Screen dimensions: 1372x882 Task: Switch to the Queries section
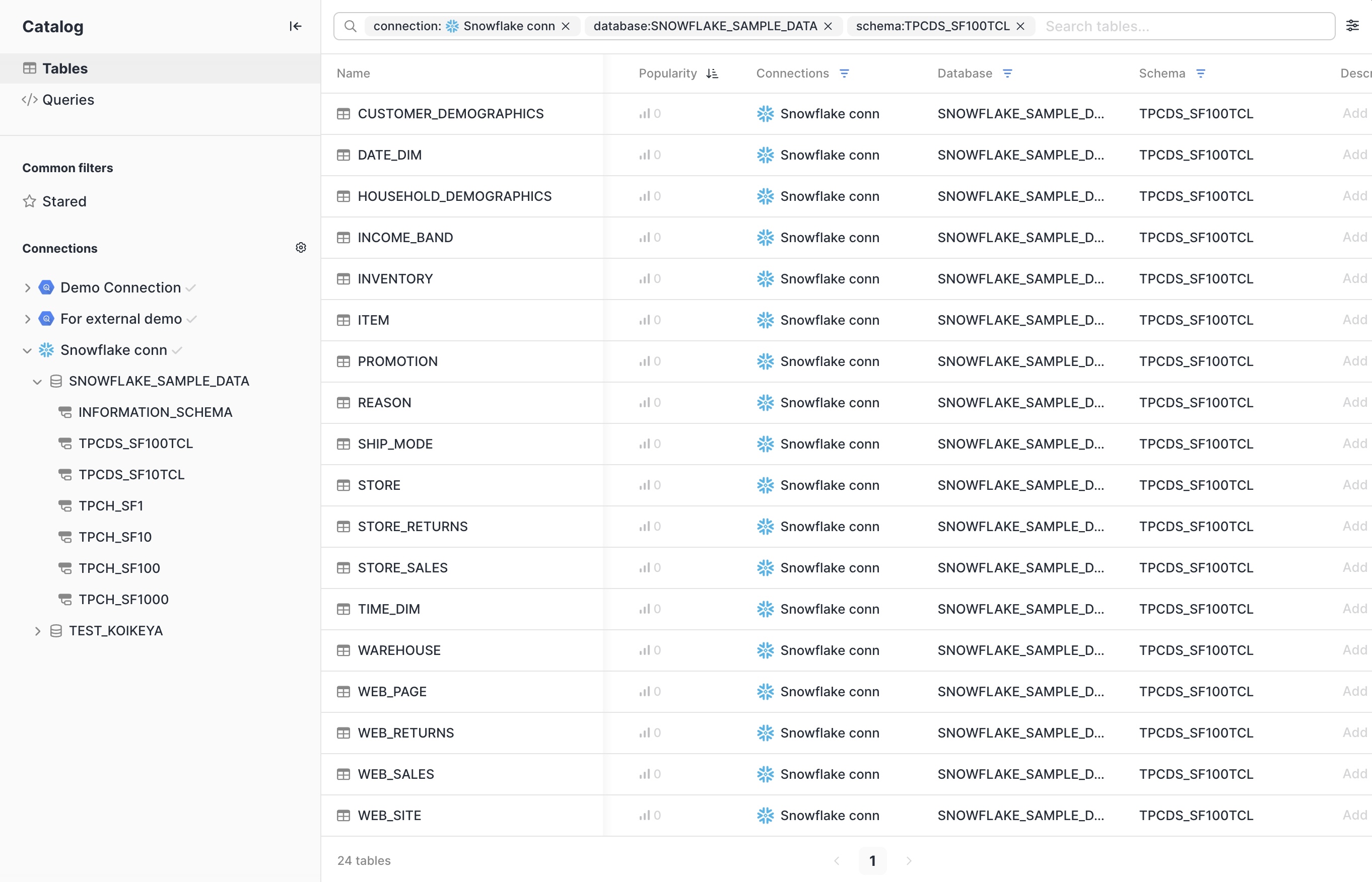pos(67,100)
